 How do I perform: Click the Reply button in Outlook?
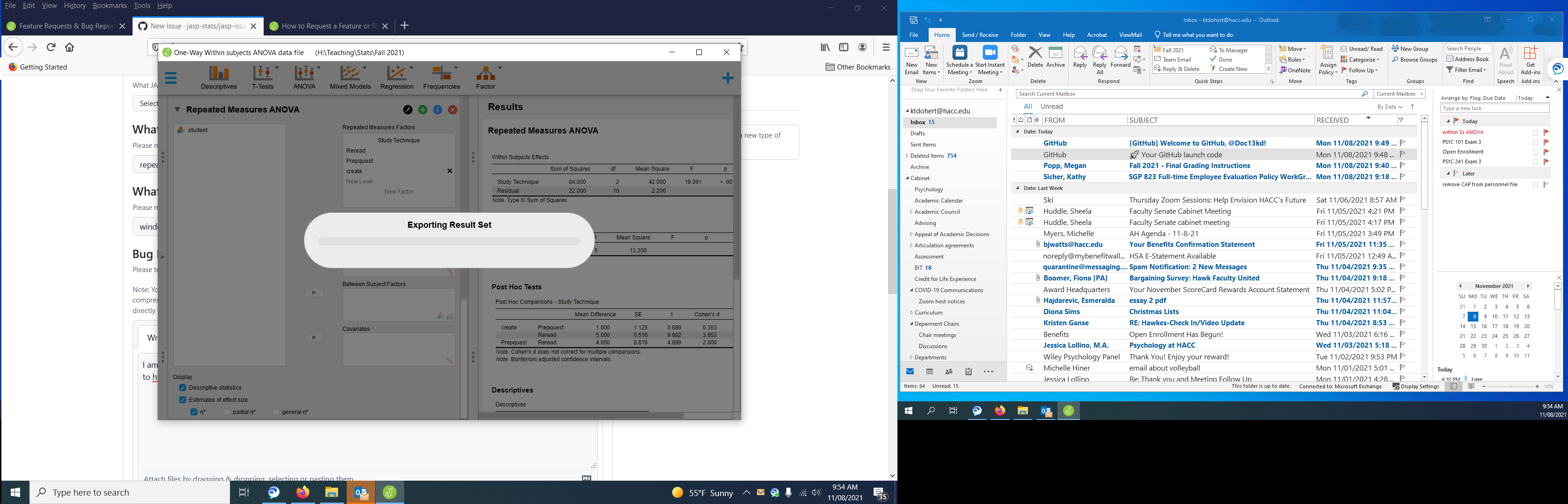coord(1080,59)
